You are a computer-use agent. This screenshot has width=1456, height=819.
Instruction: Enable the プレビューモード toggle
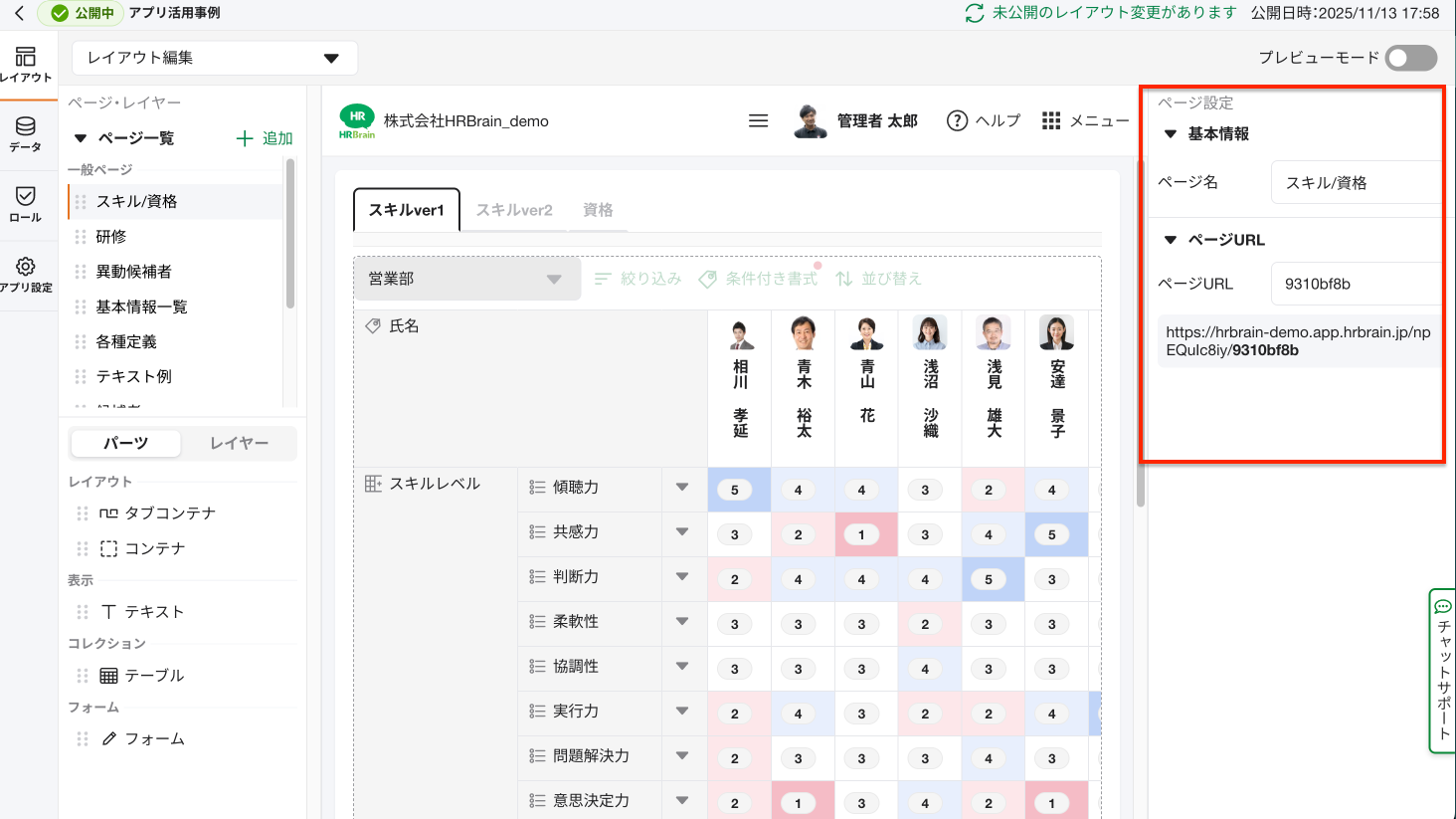point(1410,60)
